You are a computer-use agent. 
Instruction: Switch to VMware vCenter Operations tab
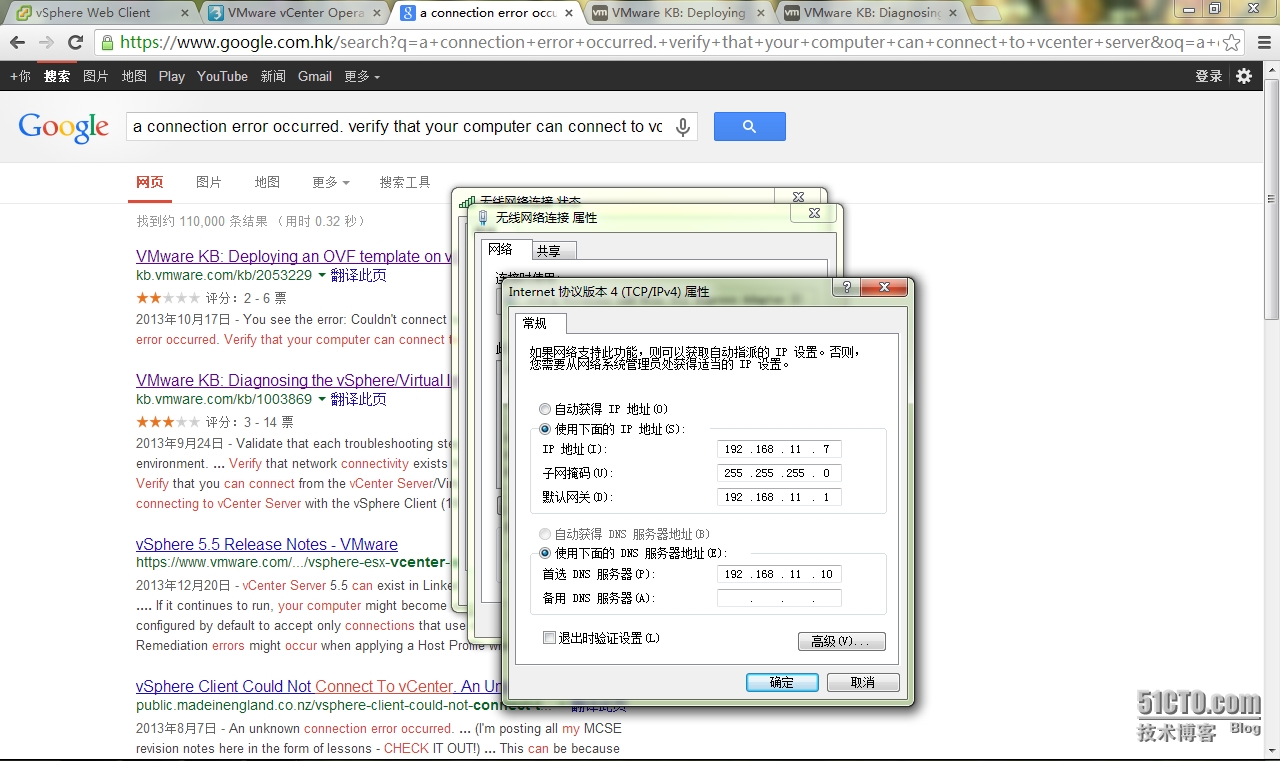click(295, 13)
